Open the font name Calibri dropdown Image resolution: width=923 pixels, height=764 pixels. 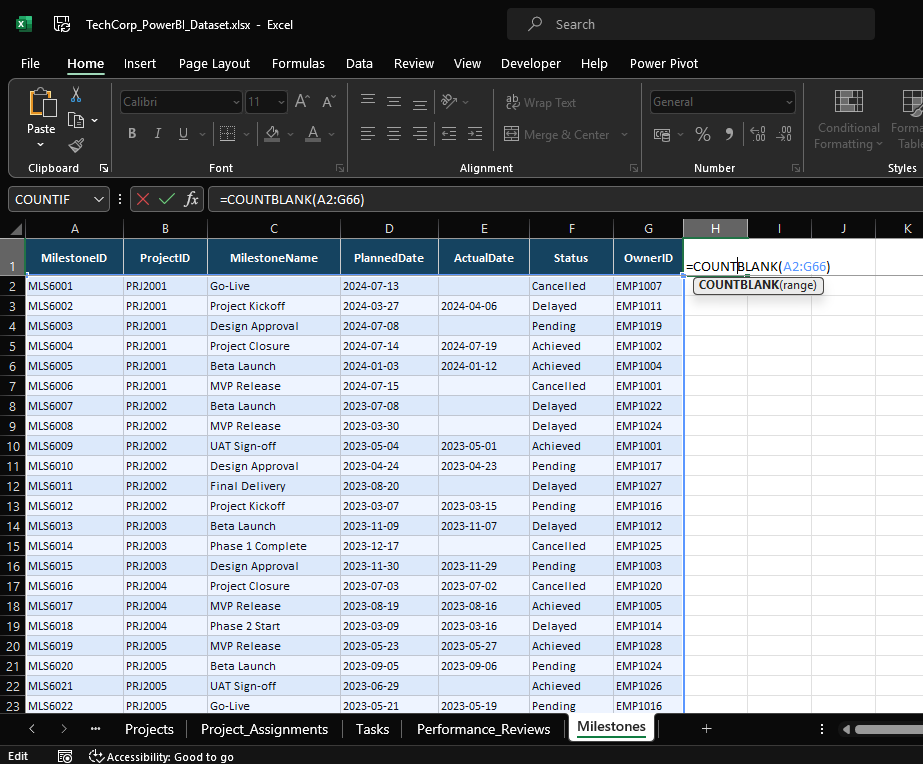pyautogui.click(x=236, y=102)
